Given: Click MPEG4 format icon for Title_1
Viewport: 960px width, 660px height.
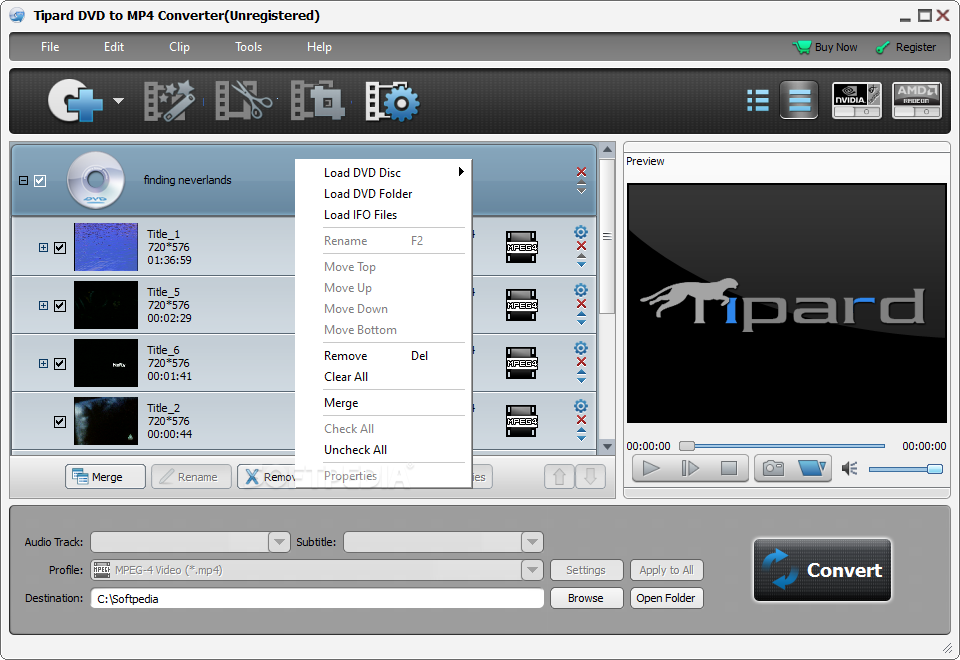Looking at the screenshot, I should [x=522, y=247].
